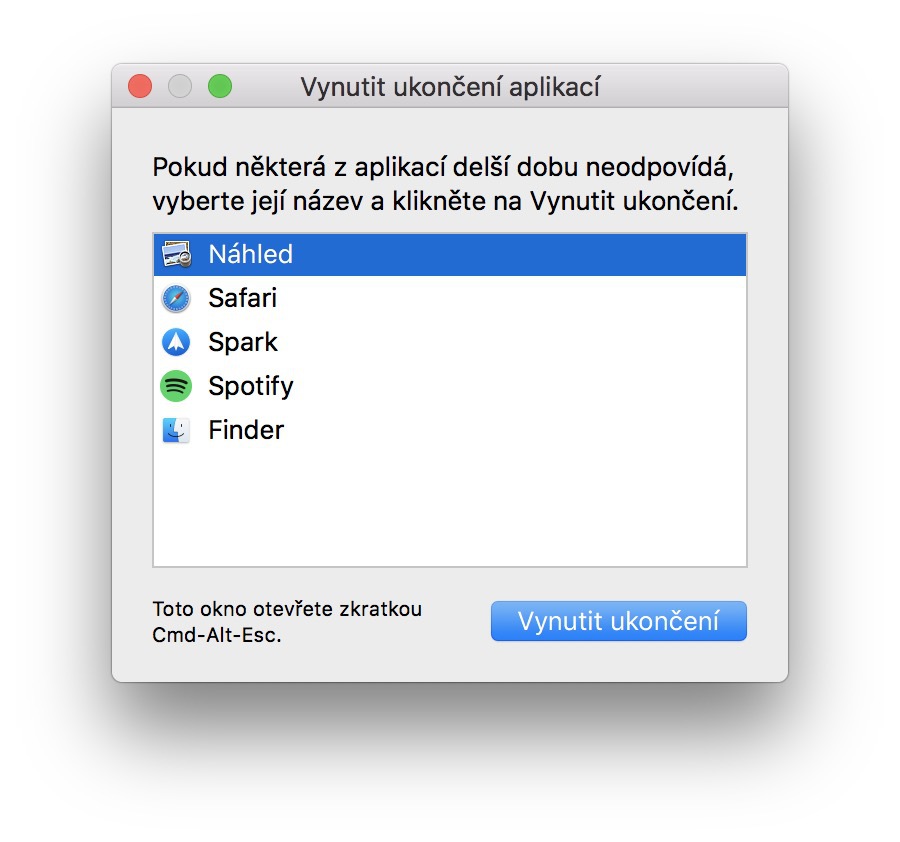The image size is (900, 842).
Task: Click the blue Spark app icon
Action: coord(176,342)
